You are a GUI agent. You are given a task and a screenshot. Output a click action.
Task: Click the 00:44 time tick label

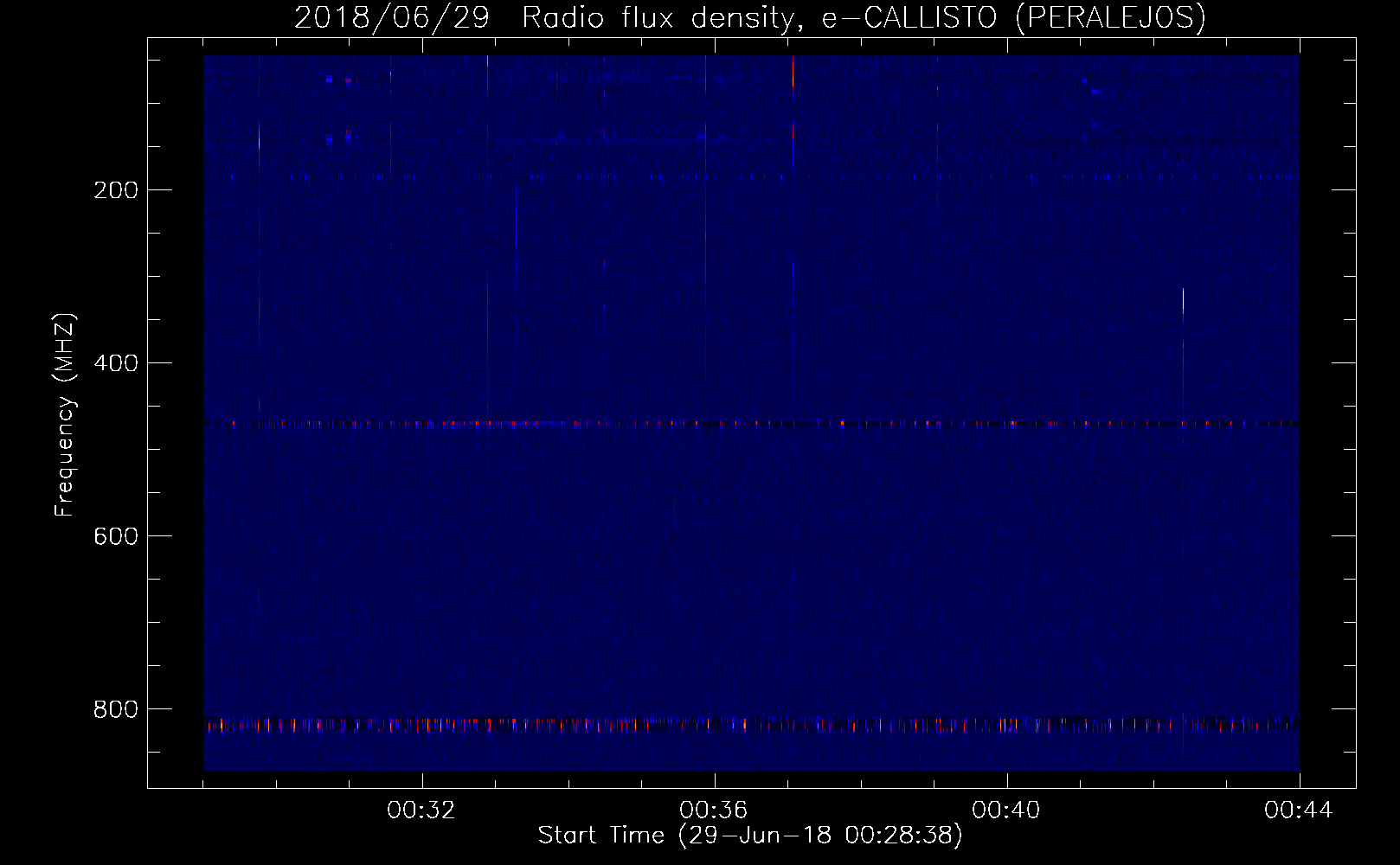pyautogui.click(x=1299, y=811)
